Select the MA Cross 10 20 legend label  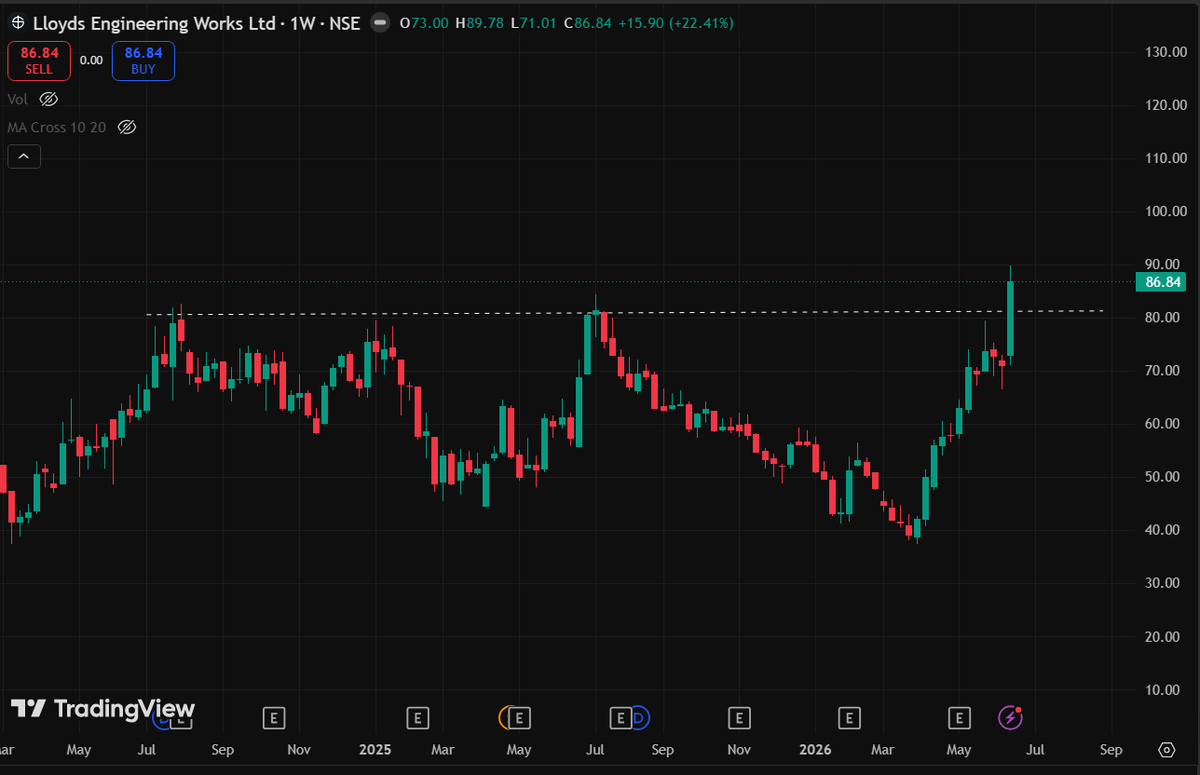(57, 127)
